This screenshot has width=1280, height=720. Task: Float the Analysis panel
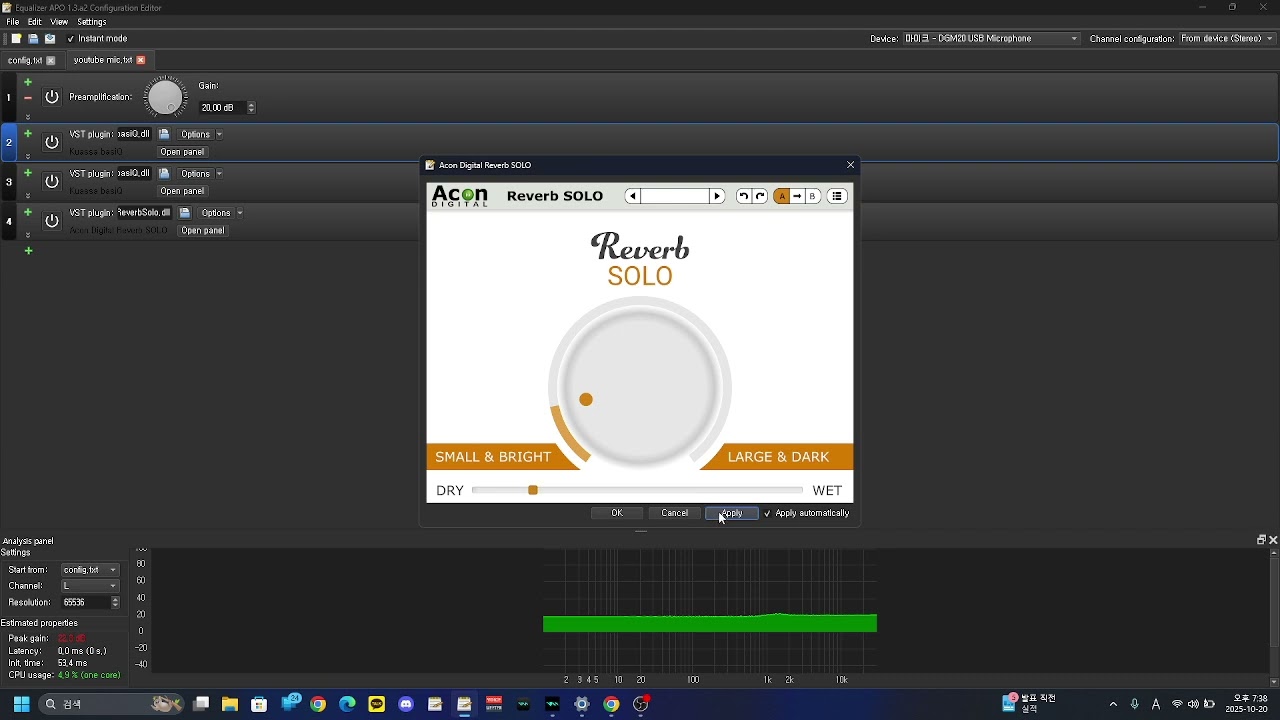coord(1261,540)
